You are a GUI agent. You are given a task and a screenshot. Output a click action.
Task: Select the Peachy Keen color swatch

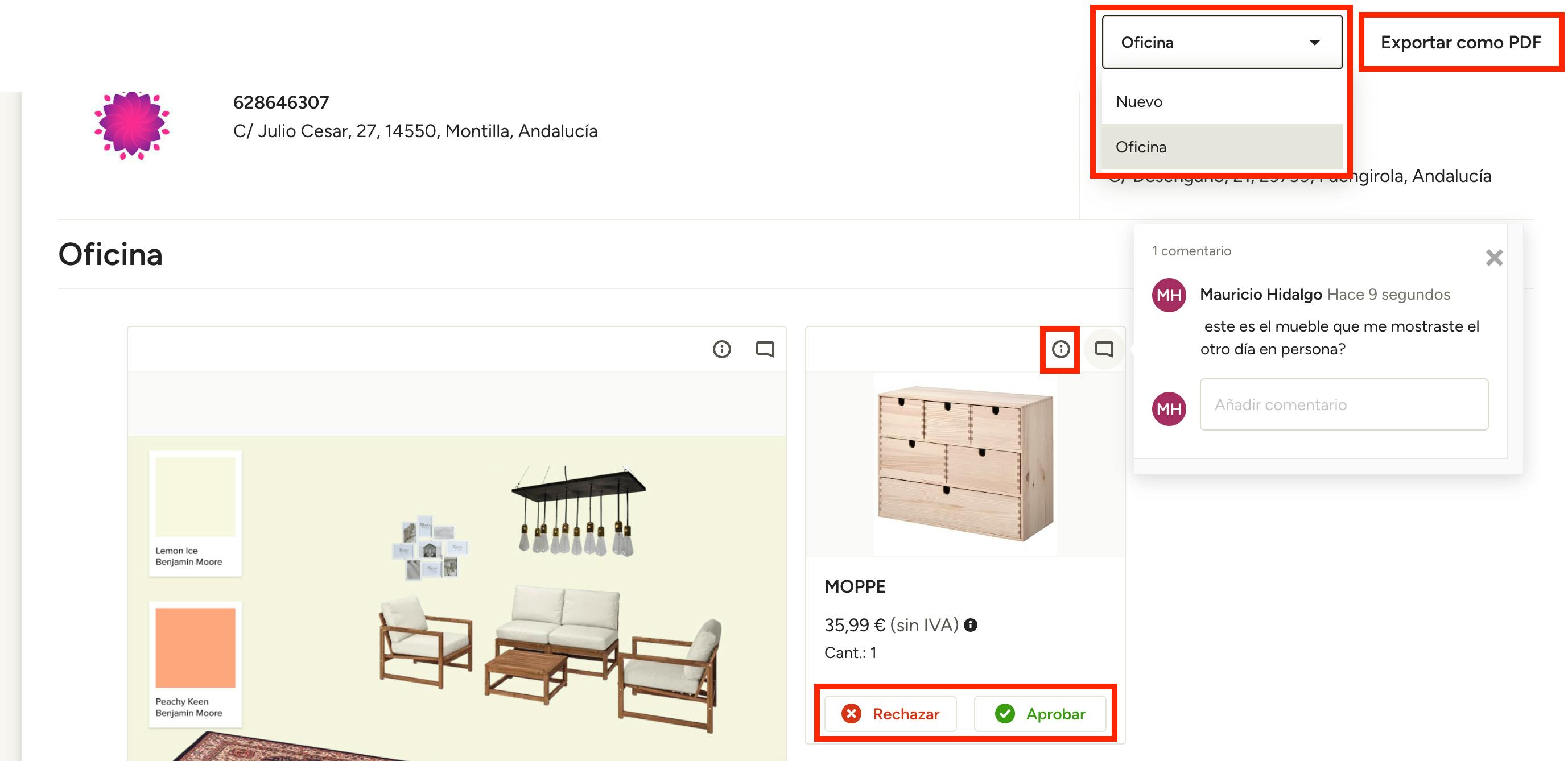[195, 648]
